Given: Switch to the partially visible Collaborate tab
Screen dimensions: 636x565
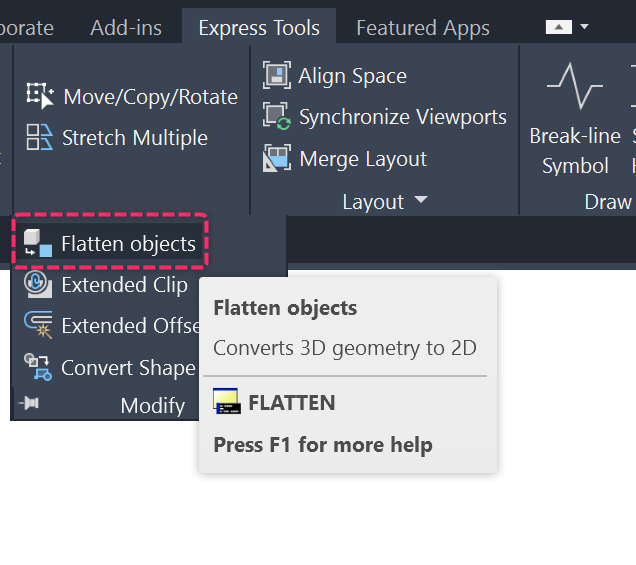Looking at the screenshot, I should 27,27.
